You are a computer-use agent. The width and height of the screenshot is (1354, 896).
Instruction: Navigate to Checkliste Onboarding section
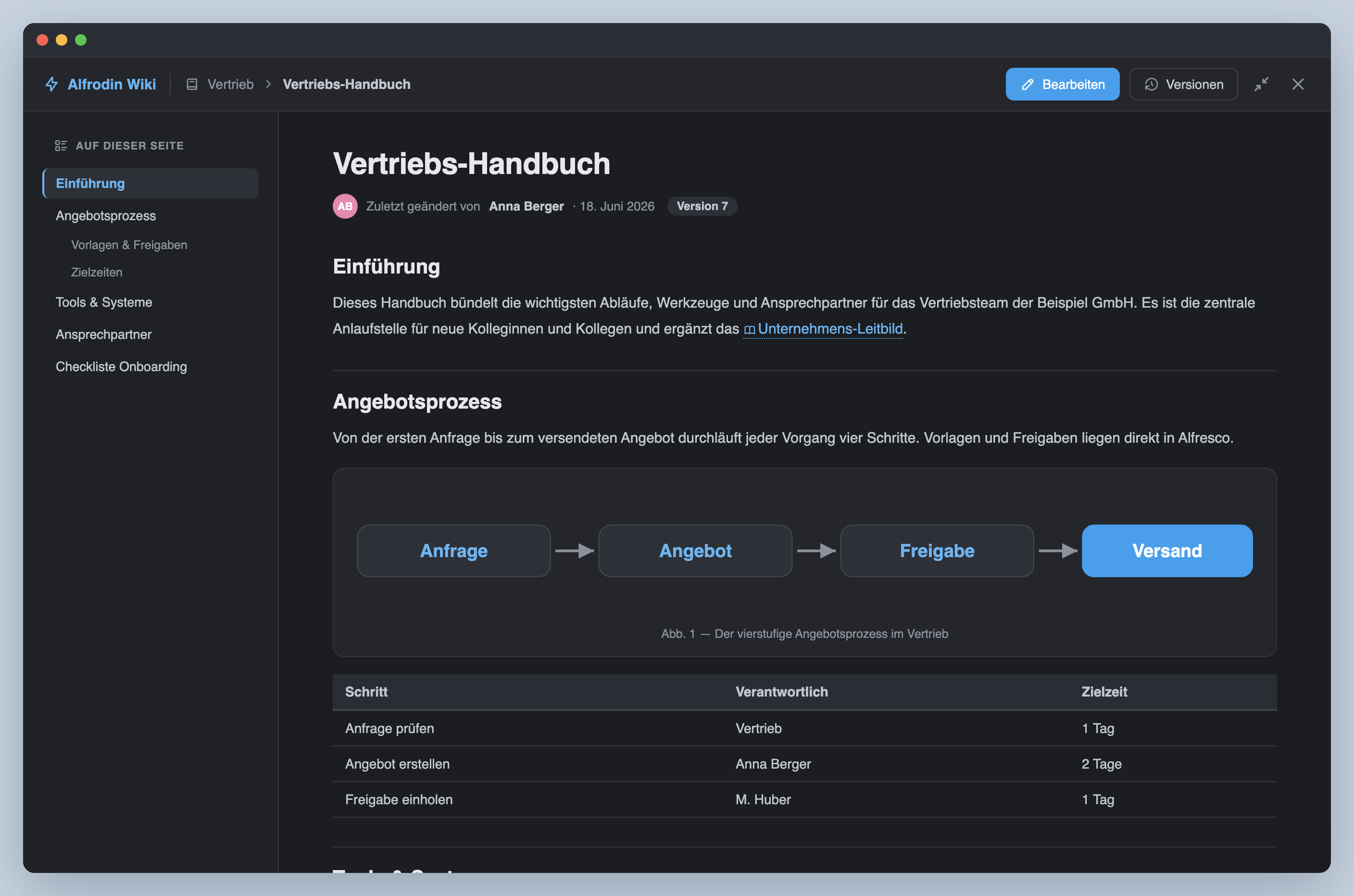(x=151, y=366)
